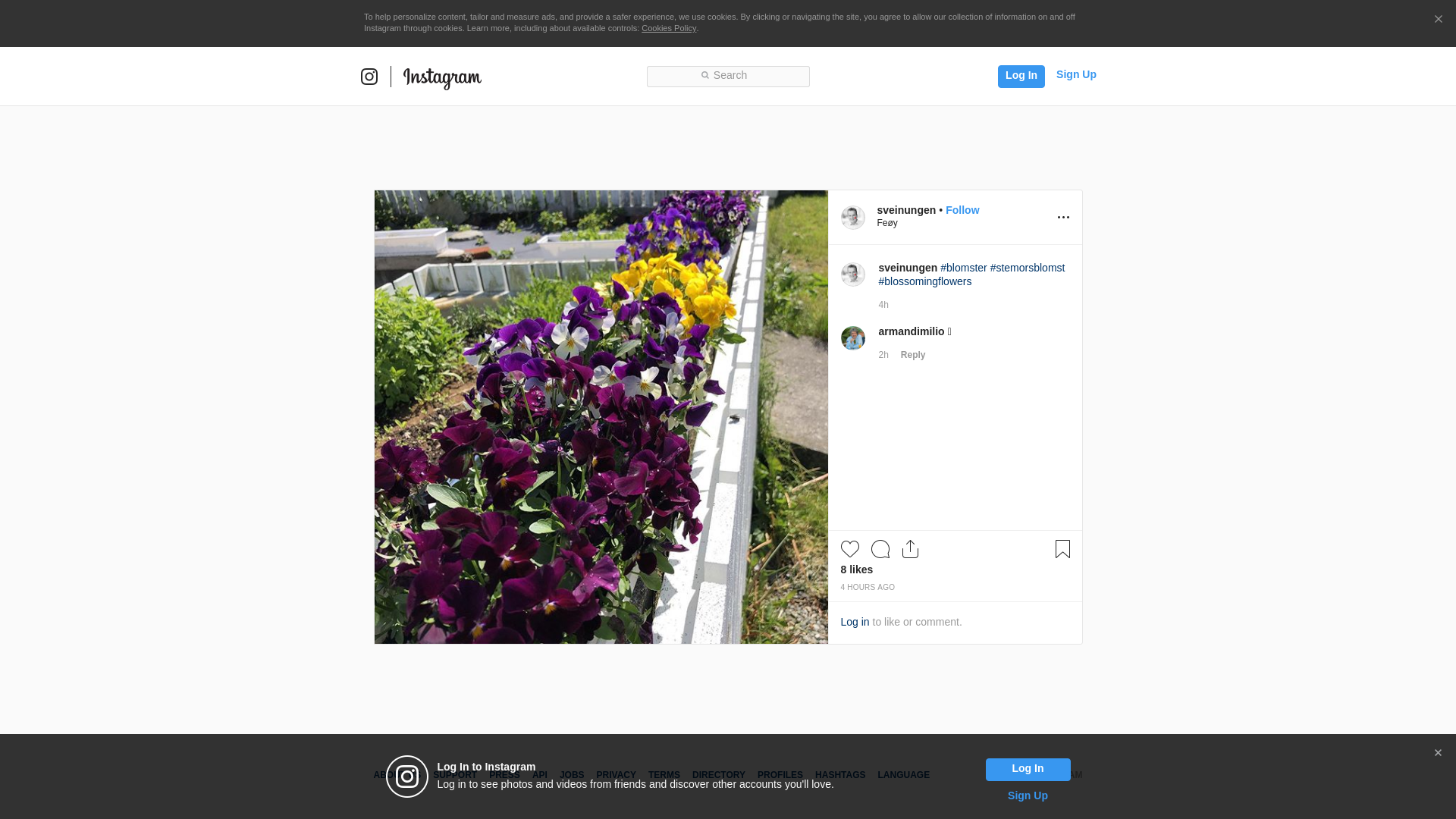Open comments via speech bubble icon

coord(880,549)
